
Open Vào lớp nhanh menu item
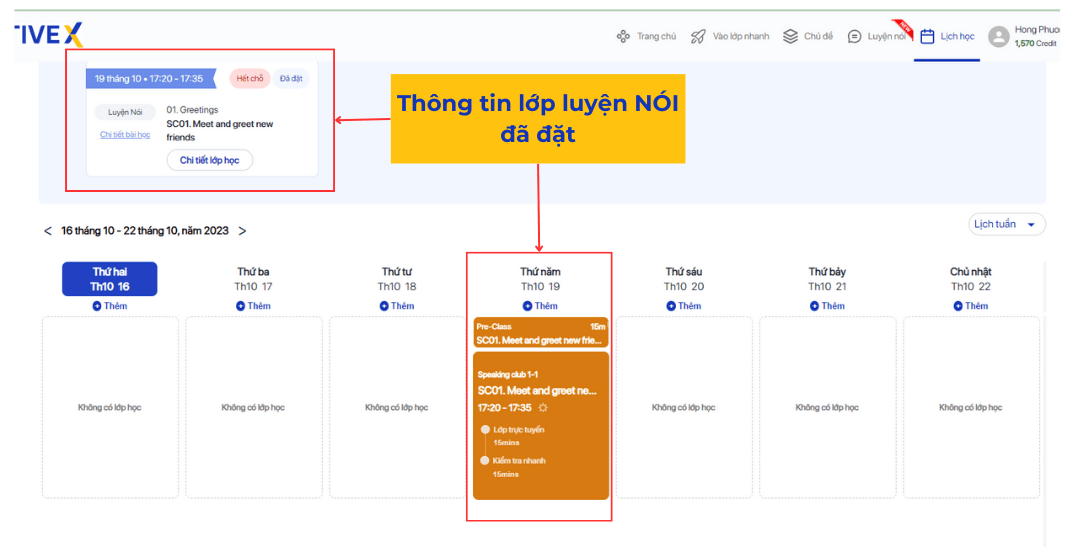click(x=730, y=37)
